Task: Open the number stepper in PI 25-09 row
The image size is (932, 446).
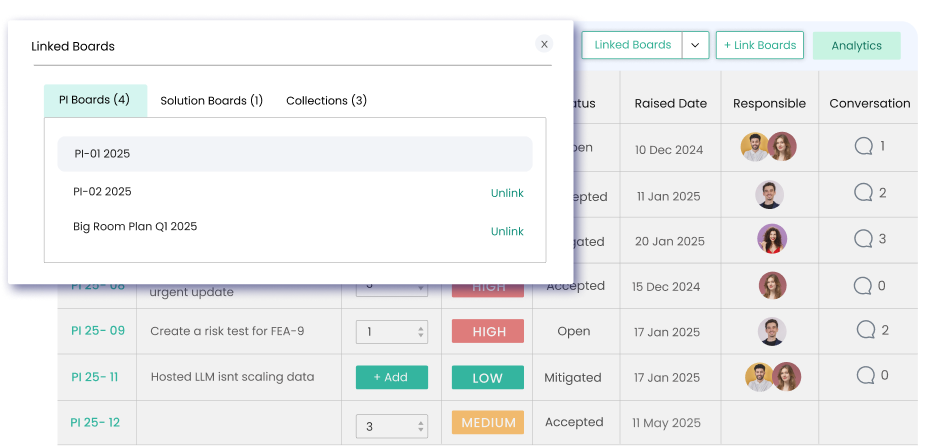Action: (x=391, y=331)
